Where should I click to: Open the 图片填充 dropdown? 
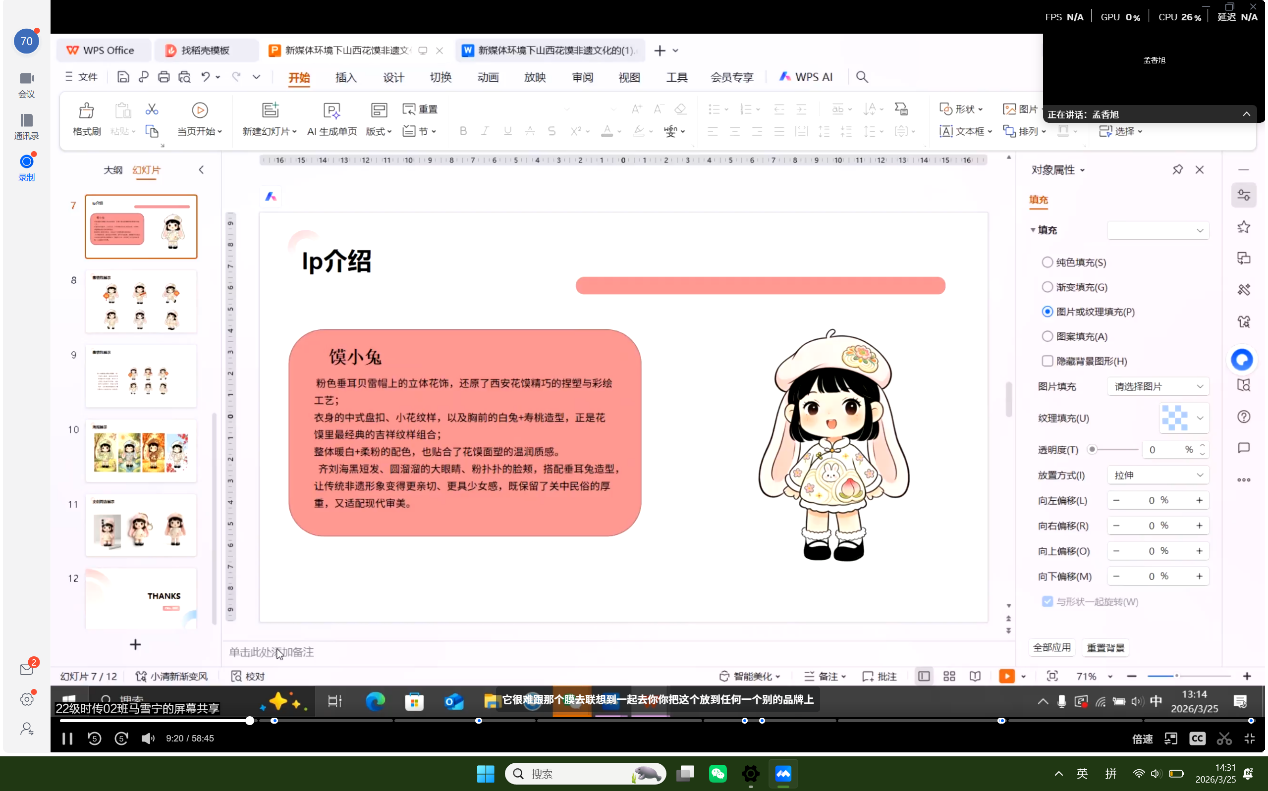(1158, 386)
